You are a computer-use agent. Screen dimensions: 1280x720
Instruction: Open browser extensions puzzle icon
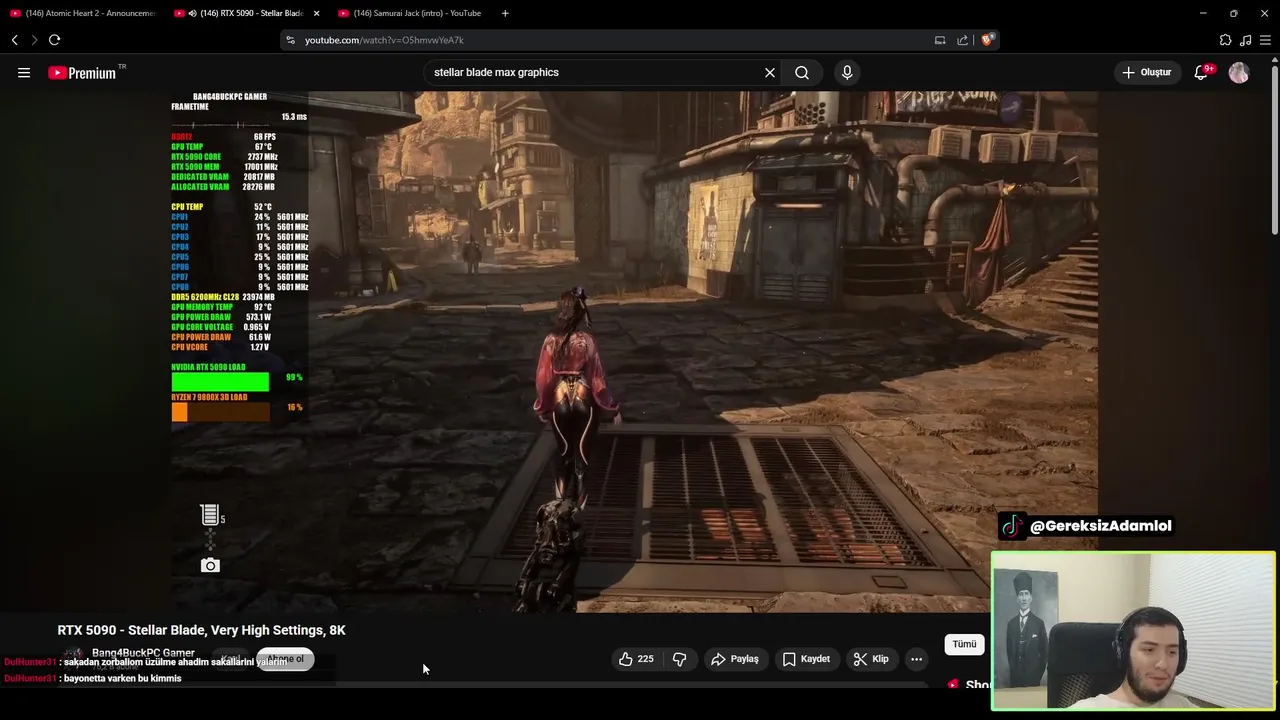coord(1225,40)
